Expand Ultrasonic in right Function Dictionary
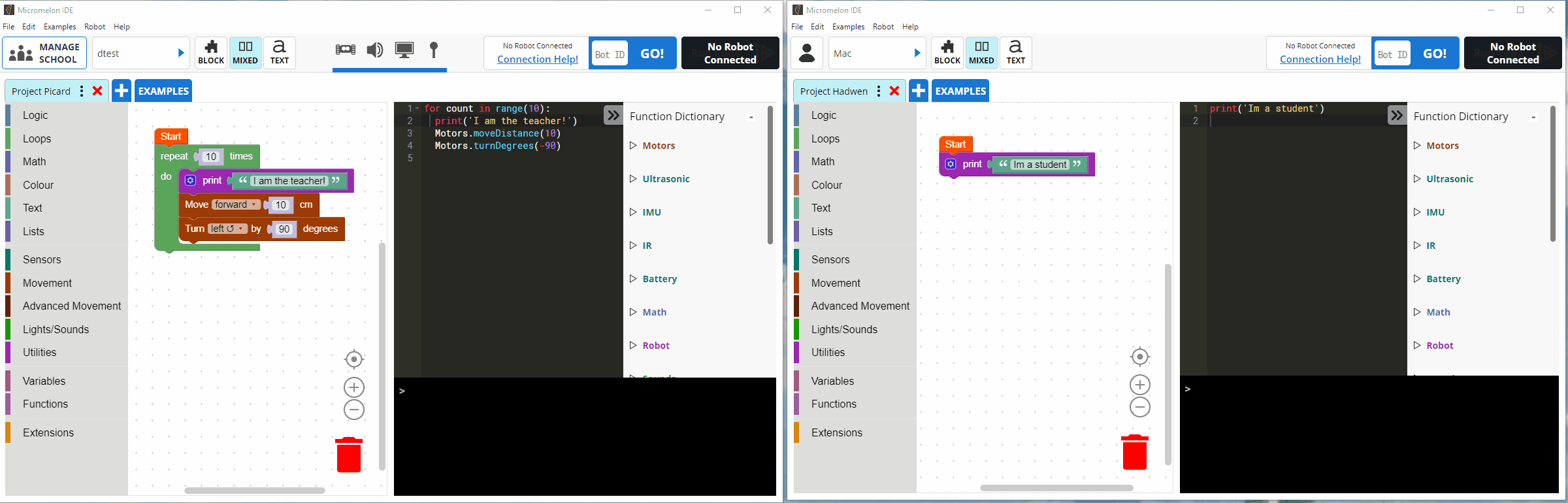The width and height of the screenshot is (1568, 503). coord(1449,179)
